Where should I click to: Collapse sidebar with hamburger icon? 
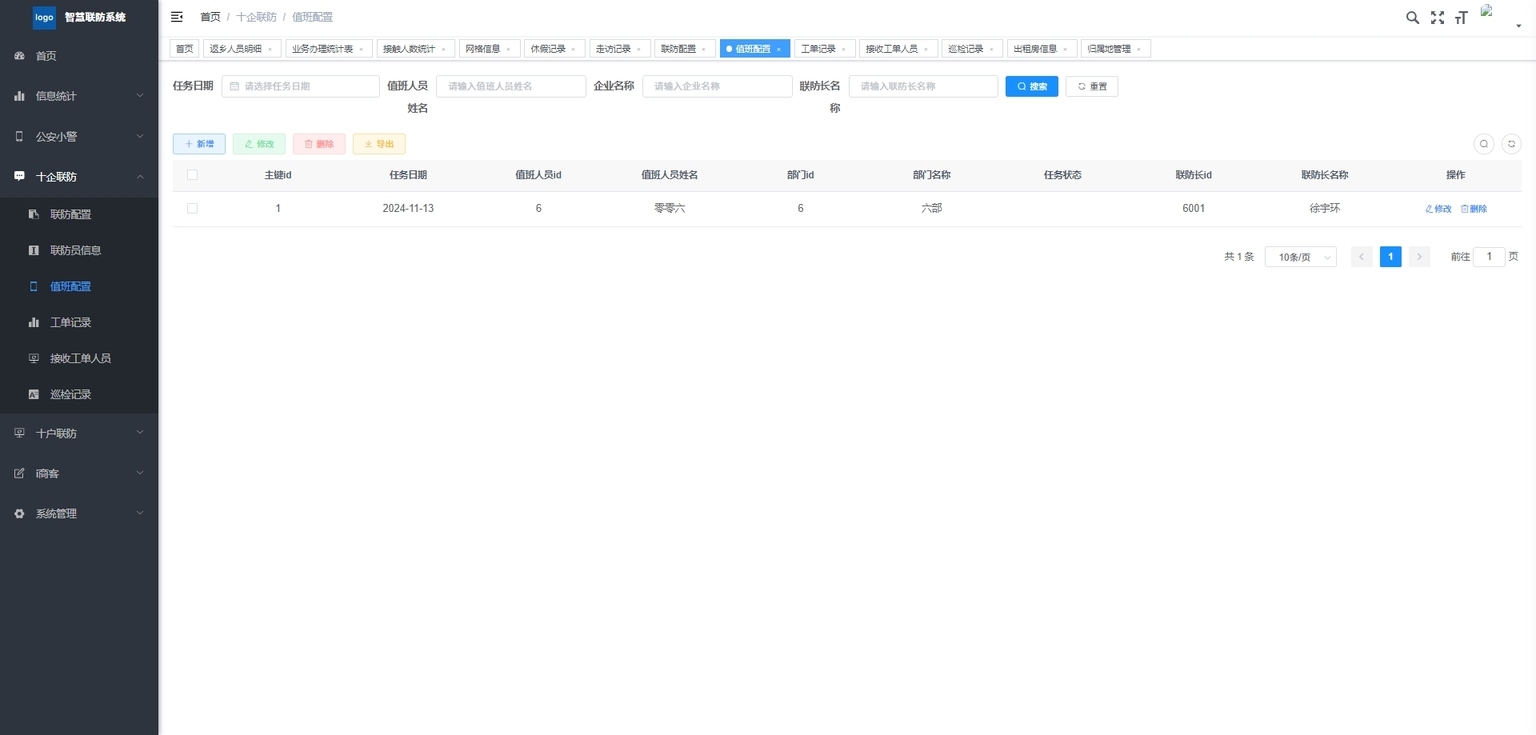pos(177,17)
